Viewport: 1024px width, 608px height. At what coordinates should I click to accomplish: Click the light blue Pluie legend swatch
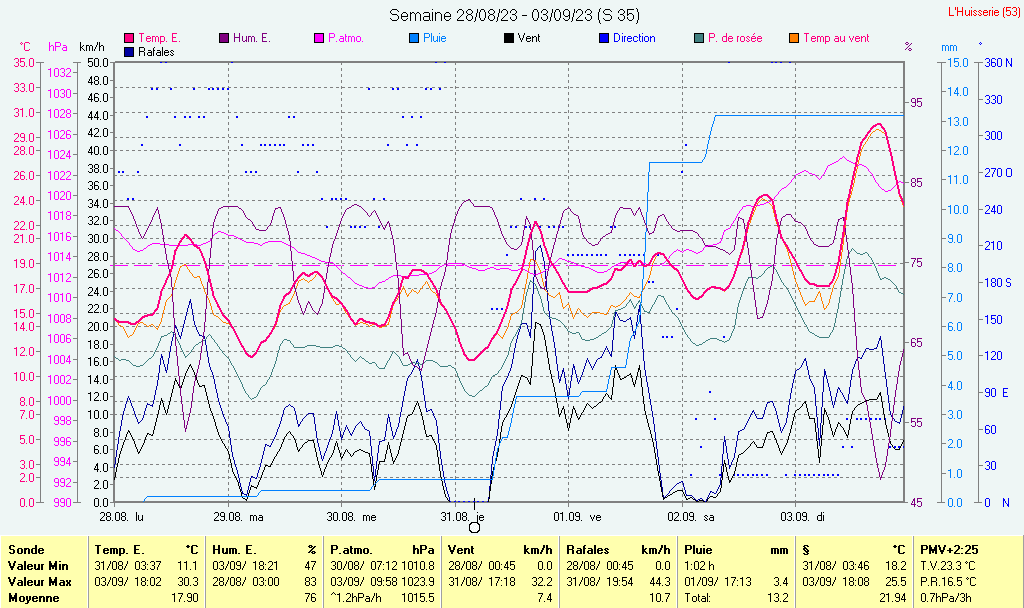[x=414, y=39]
